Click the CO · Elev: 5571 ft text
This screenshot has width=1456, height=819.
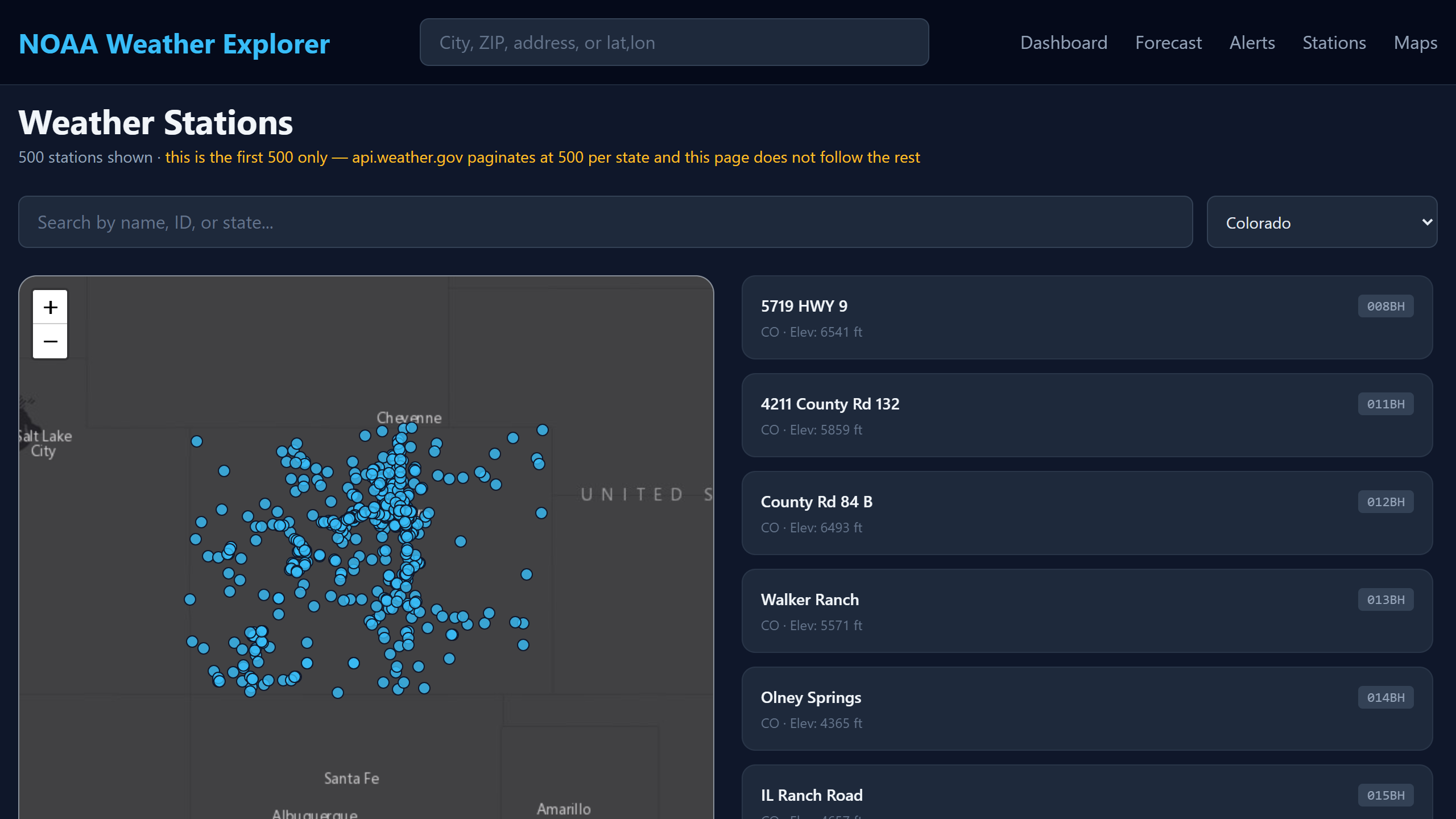[x=812, y=626]
